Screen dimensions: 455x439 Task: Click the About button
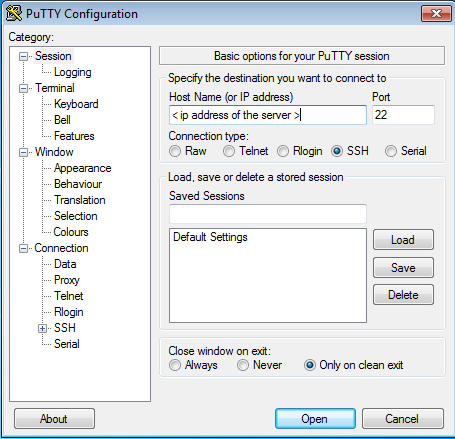pos(54,419)
